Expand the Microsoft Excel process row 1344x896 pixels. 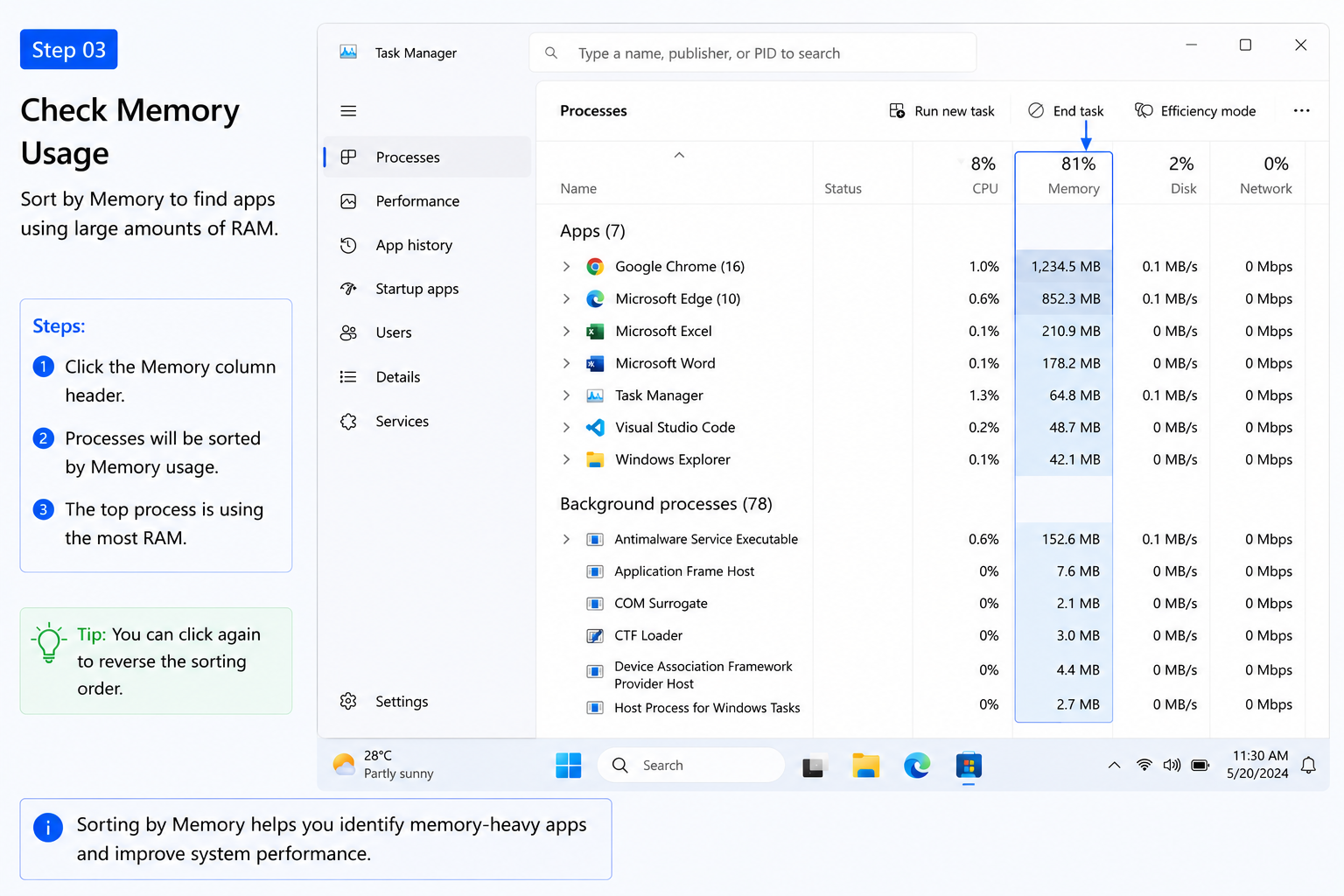pyautogui.click(x=566, y=332)
